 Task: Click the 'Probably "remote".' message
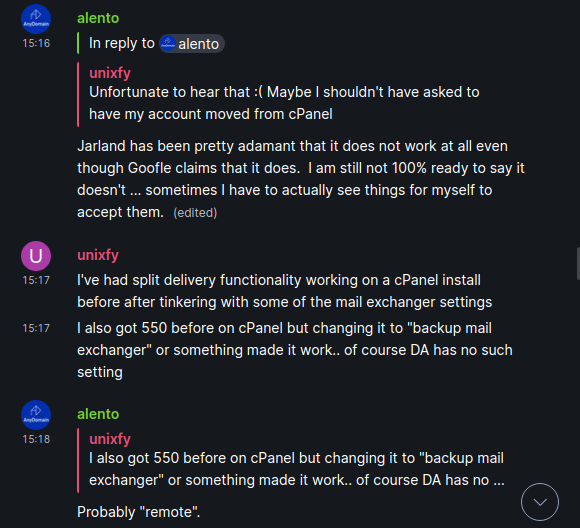pos(139,512)
